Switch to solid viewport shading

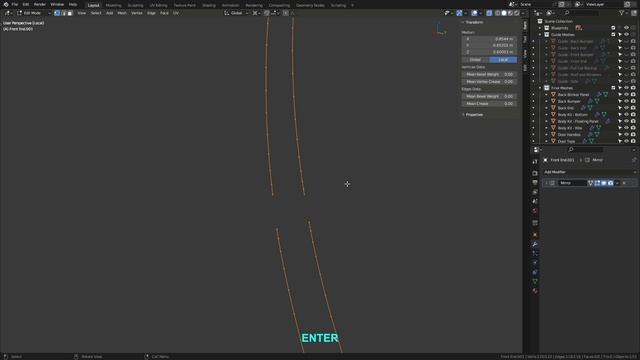pos(504,13)
